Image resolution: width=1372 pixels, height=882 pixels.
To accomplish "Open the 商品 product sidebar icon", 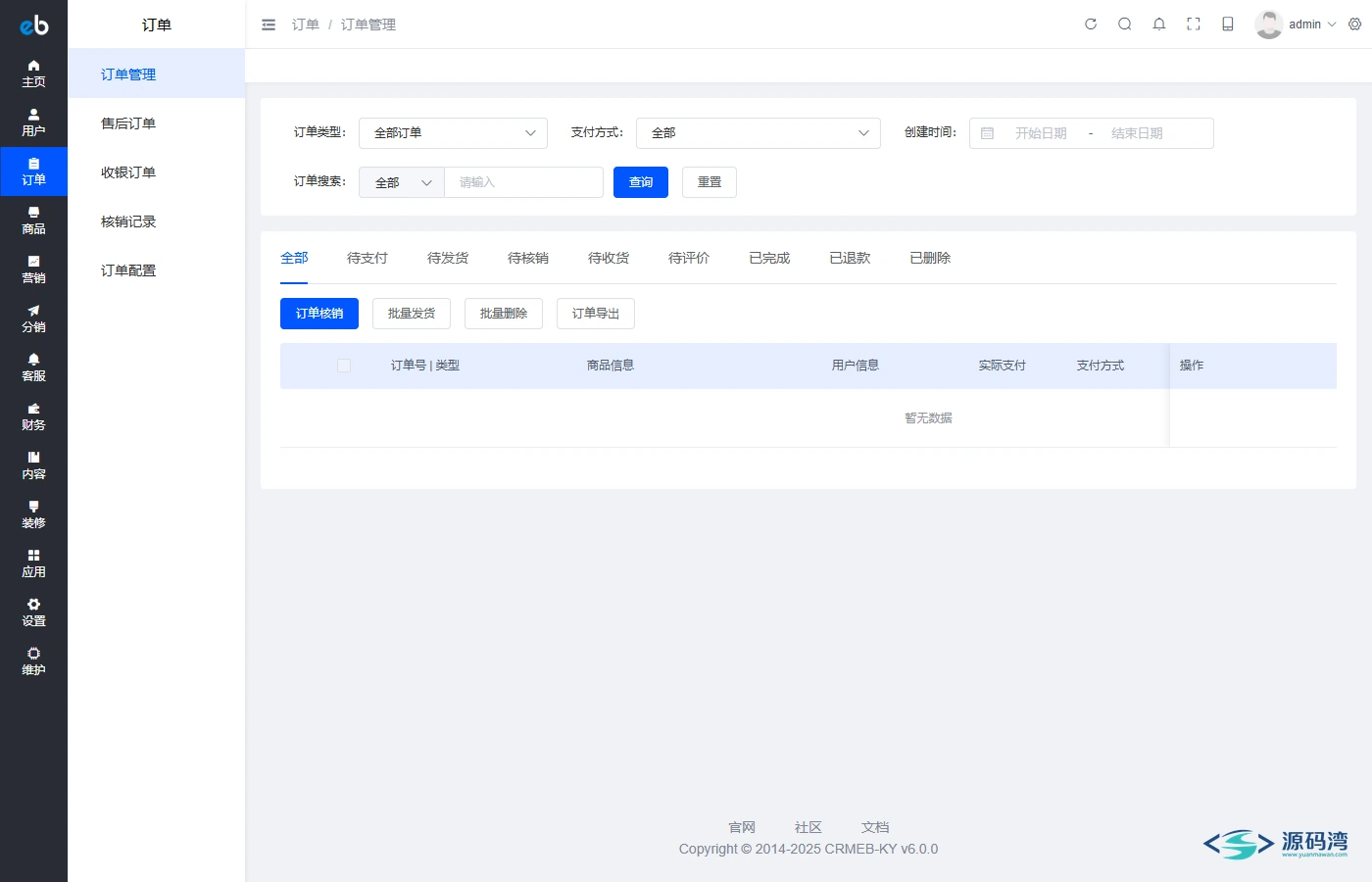I will pyautogui.click(x=33, y=220).
